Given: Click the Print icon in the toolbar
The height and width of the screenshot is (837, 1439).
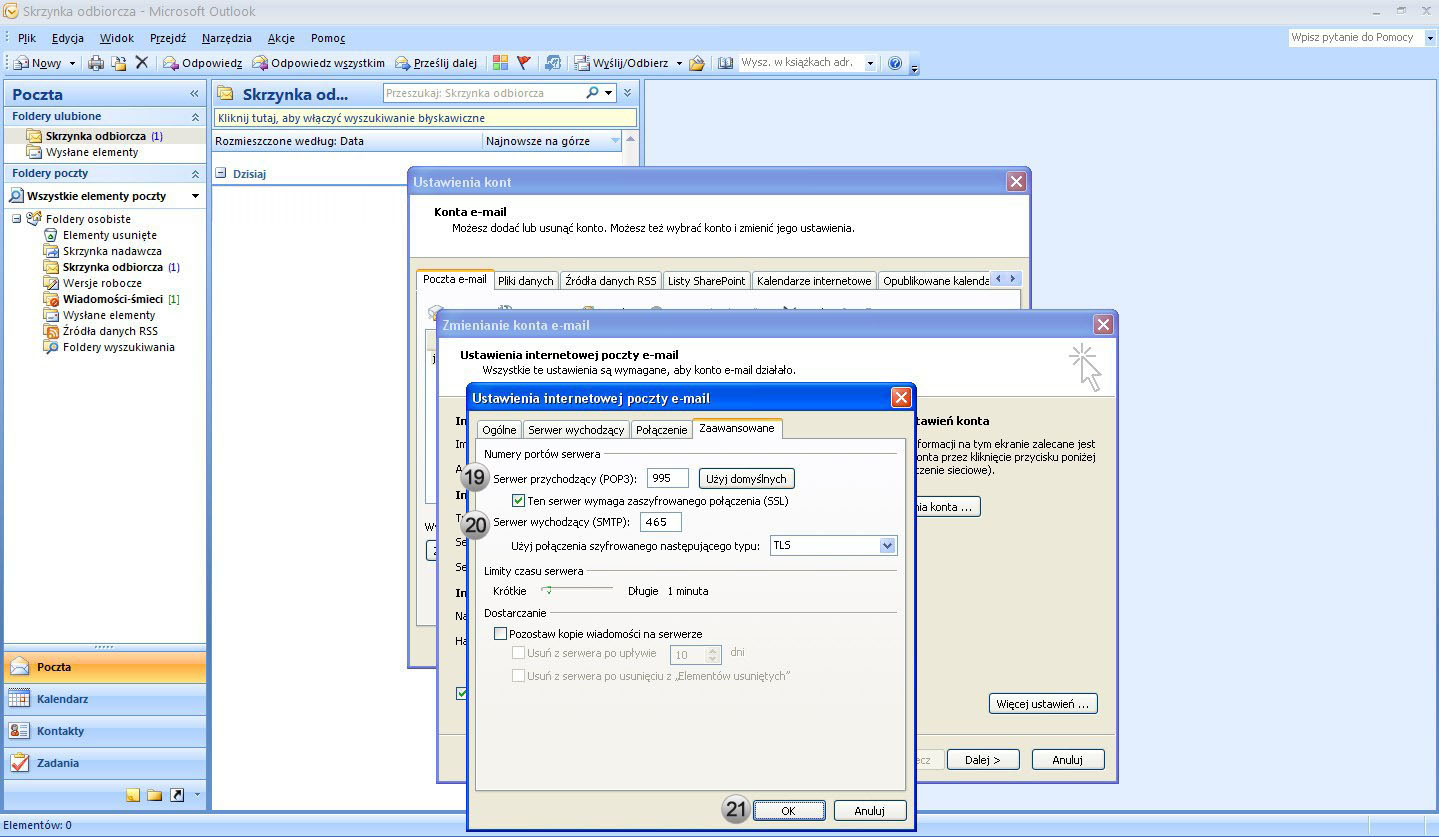Looking at the screenshot, I should (96, 63).
